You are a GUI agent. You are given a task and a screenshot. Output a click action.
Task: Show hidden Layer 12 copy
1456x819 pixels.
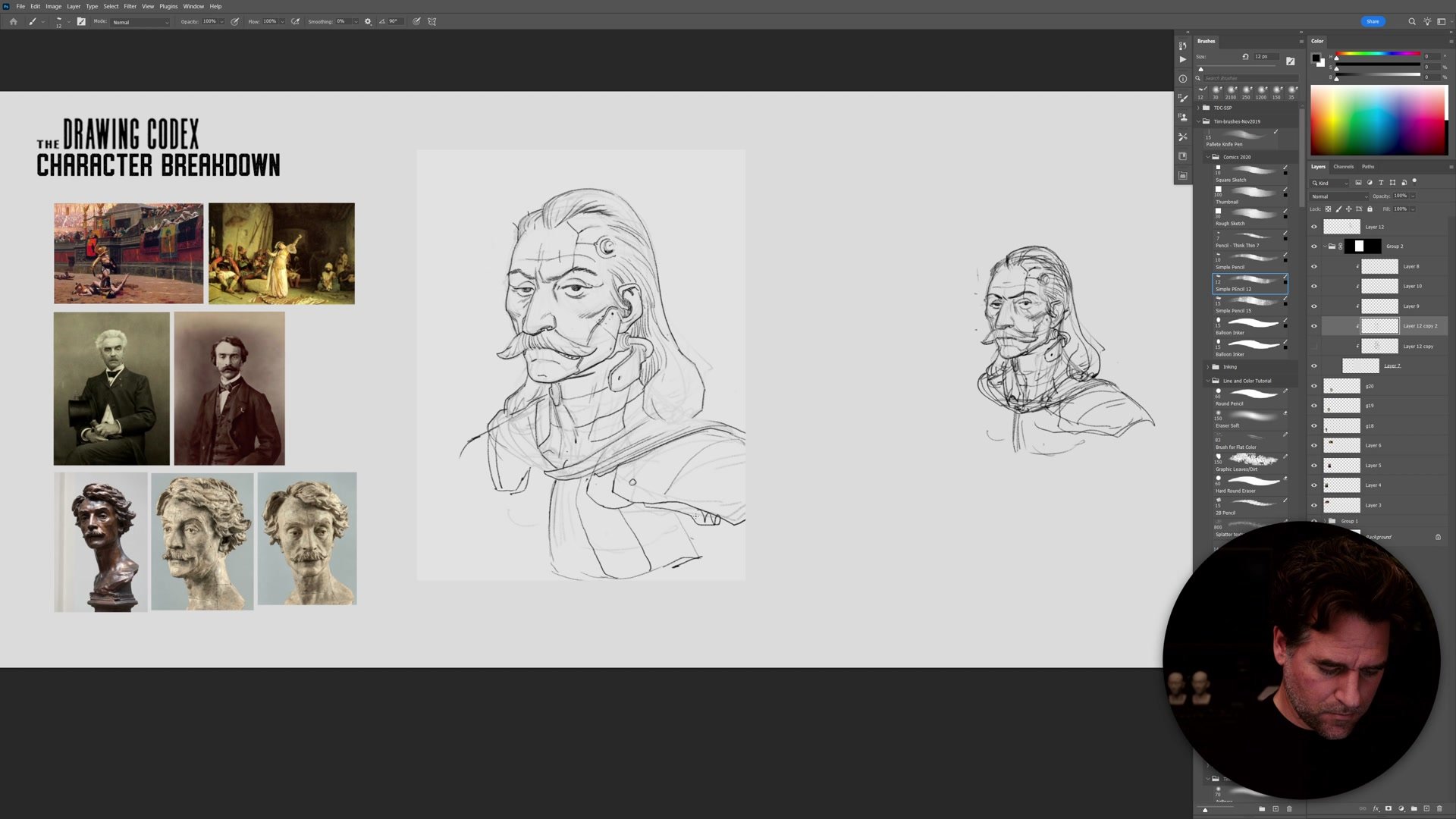pos(1314,347)
